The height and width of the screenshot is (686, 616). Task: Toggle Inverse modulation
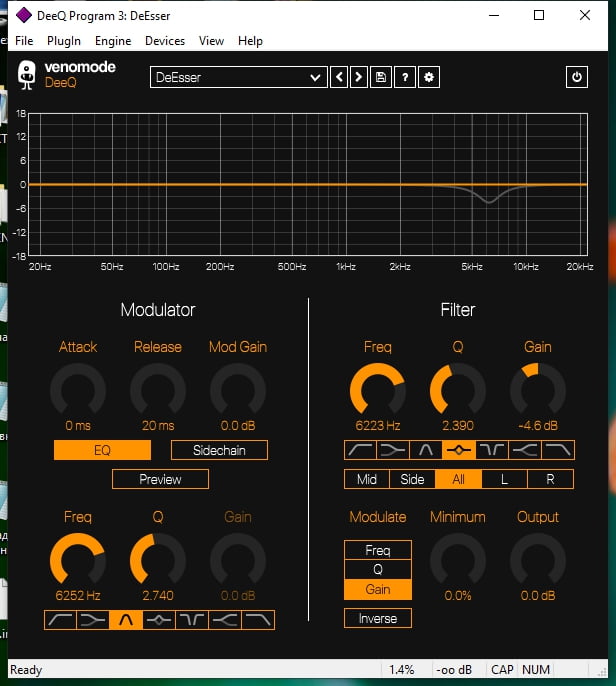coord(378,618)
